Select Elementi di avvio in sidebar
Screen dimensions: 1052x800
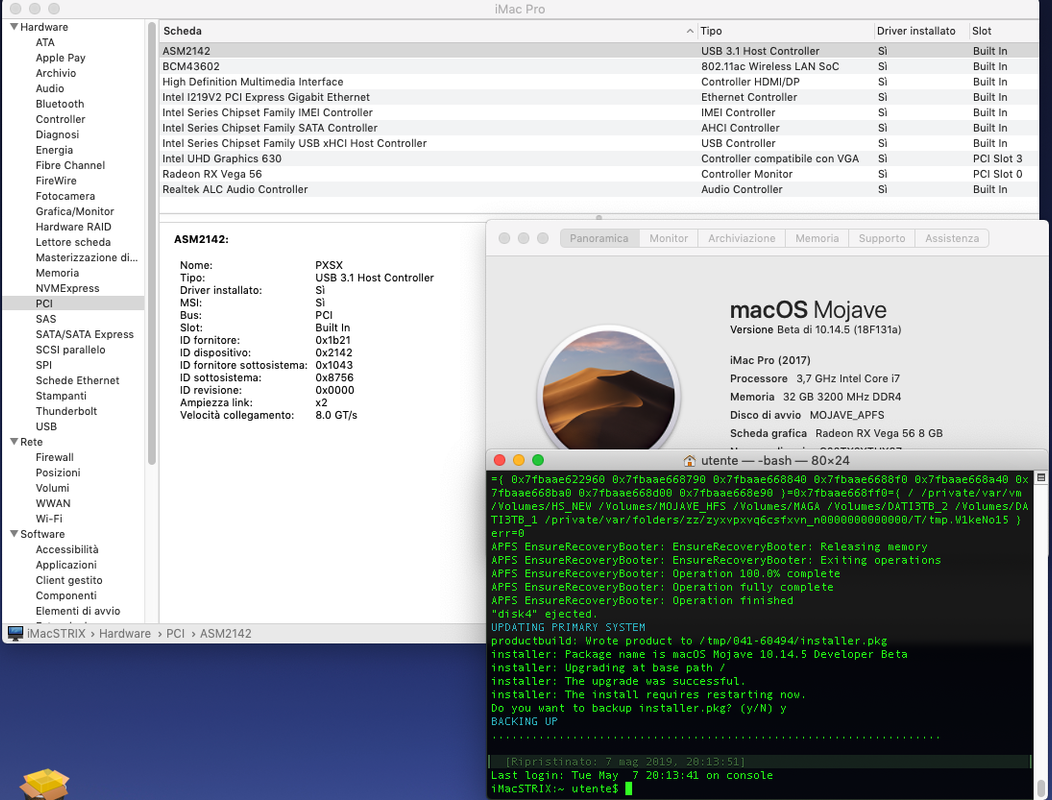tap(78, 611)
